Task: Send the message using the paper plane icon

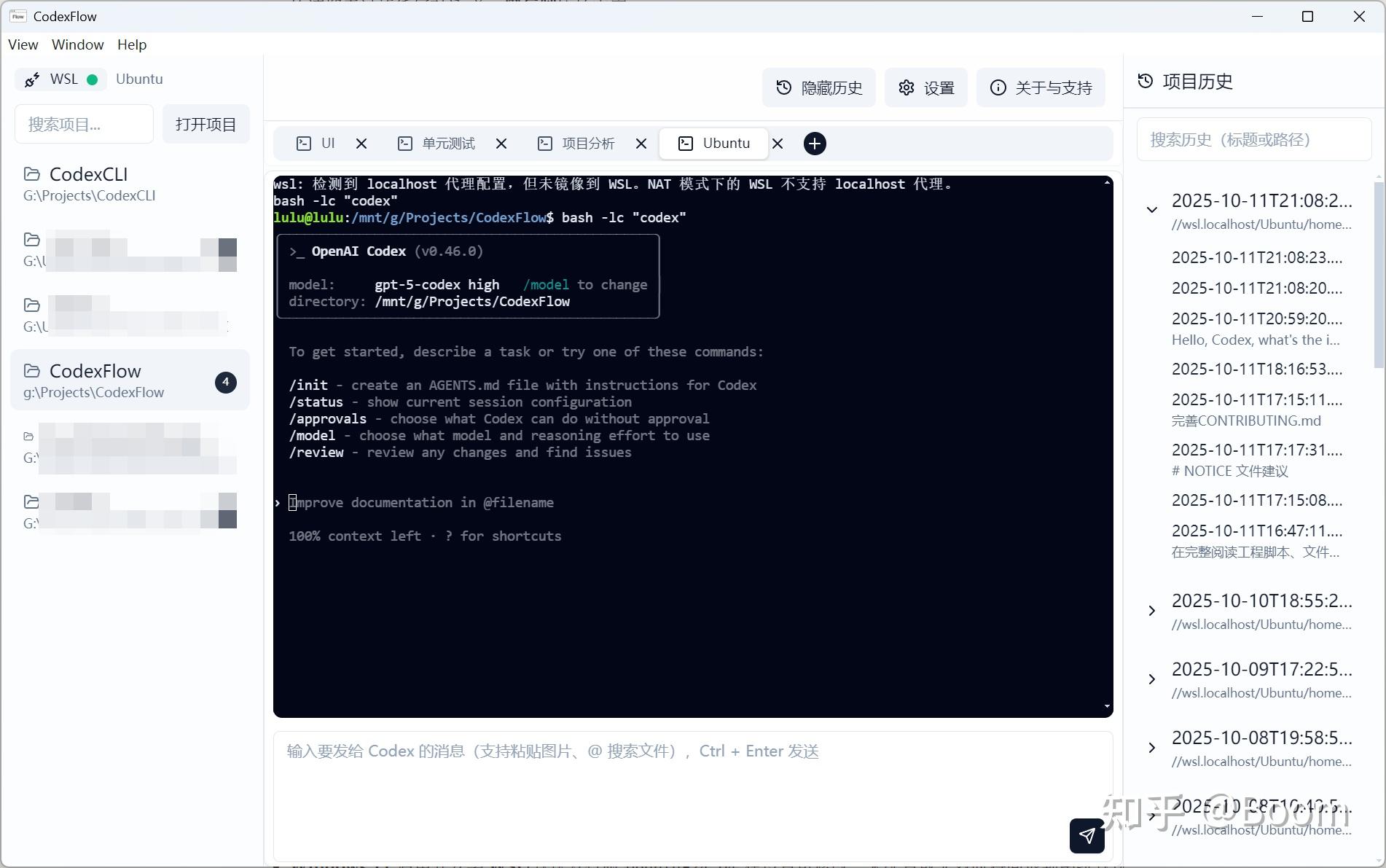Action: click(x=1087, y=836)
